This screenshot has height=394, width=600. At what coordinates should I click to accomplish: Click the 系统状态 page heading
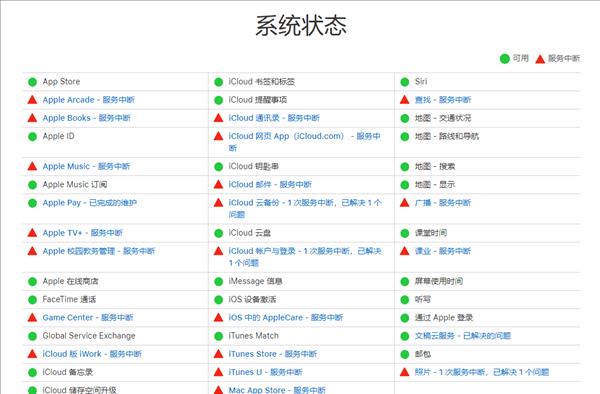pos(301,26)
